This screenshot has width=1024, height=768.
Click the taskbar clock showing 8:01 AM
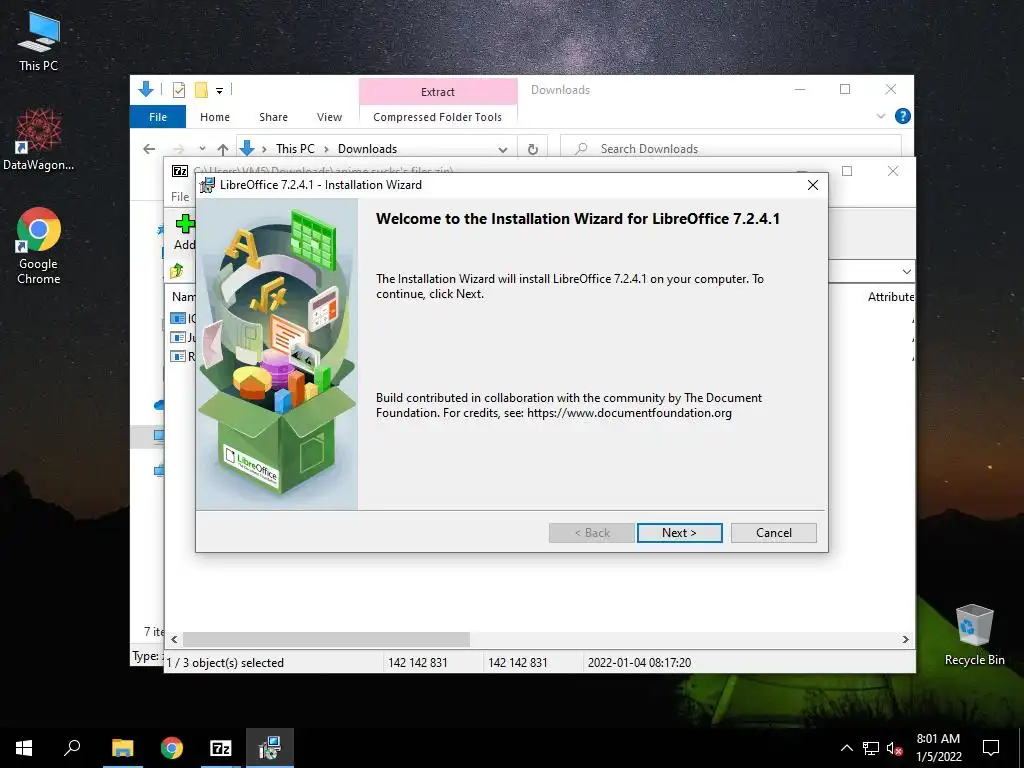coord(938,748)
